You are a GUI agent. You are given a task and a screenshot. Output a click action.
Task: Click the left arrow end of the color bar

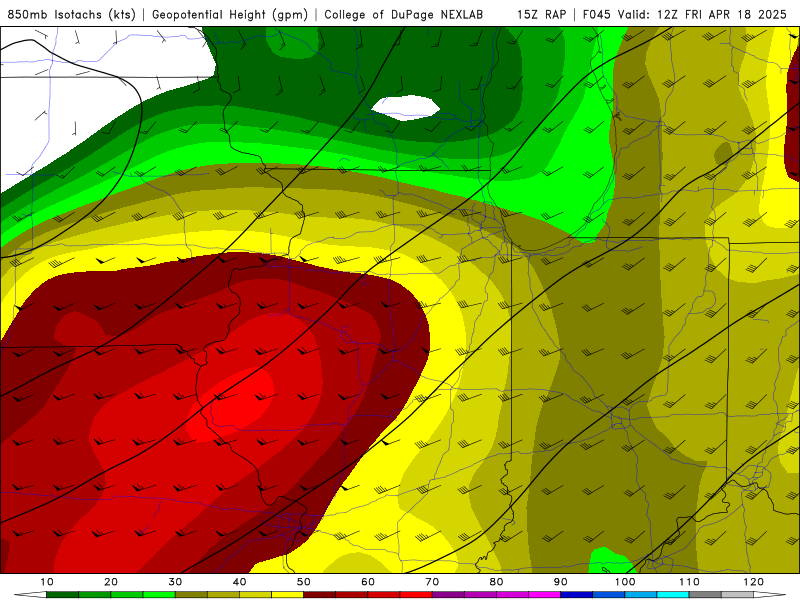pos(30,595)
